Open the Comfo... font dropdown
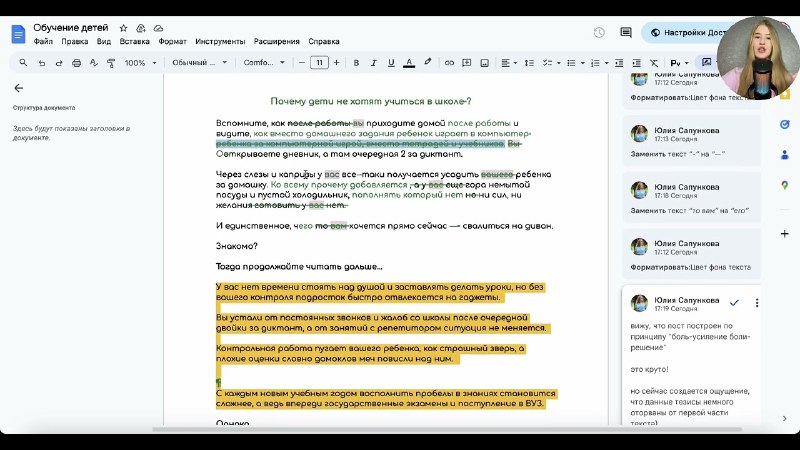Screen dimensions: 800x450 point(264,63)
